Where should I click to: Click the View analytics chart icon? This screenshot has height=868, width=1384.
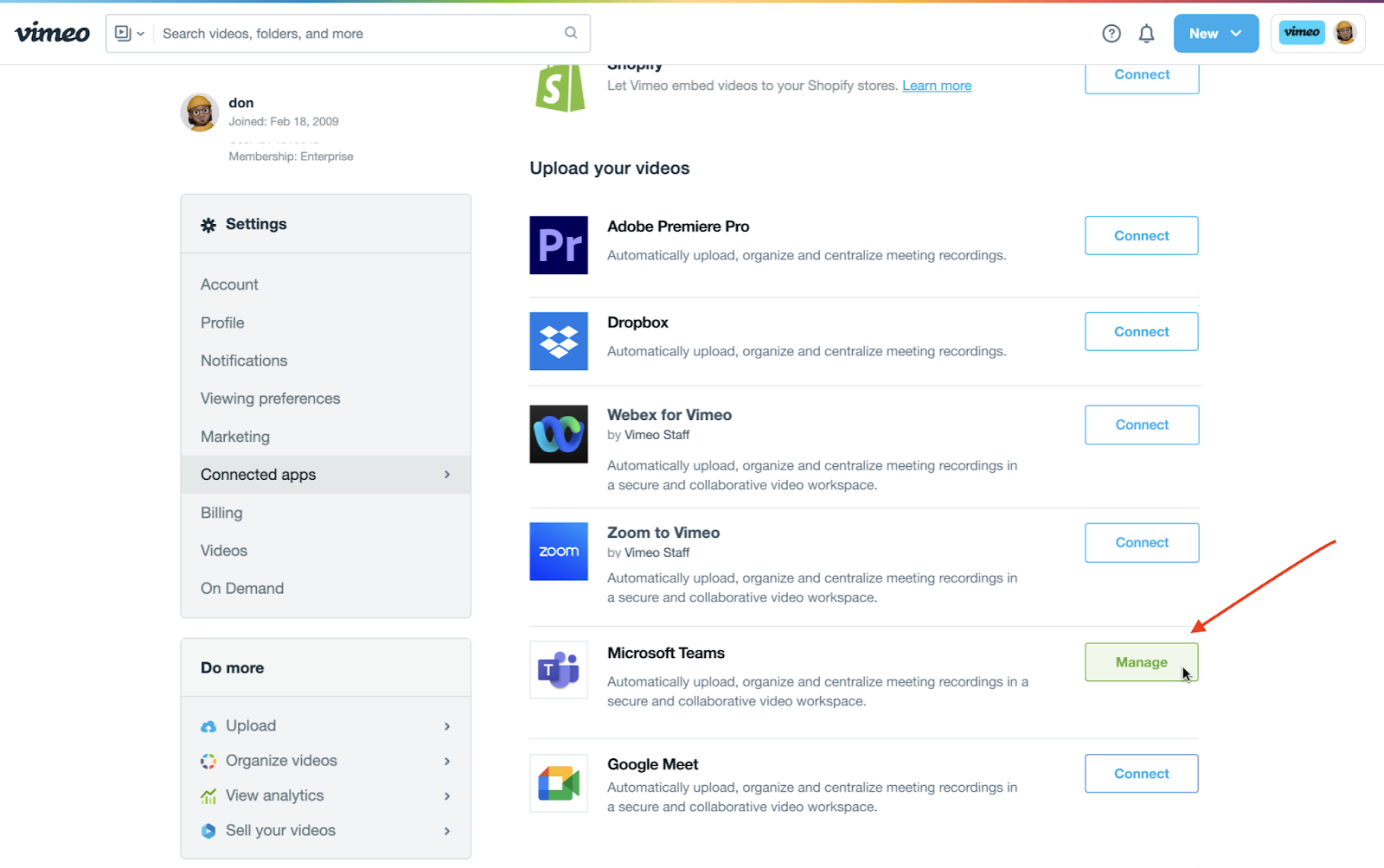pos(208,795)
